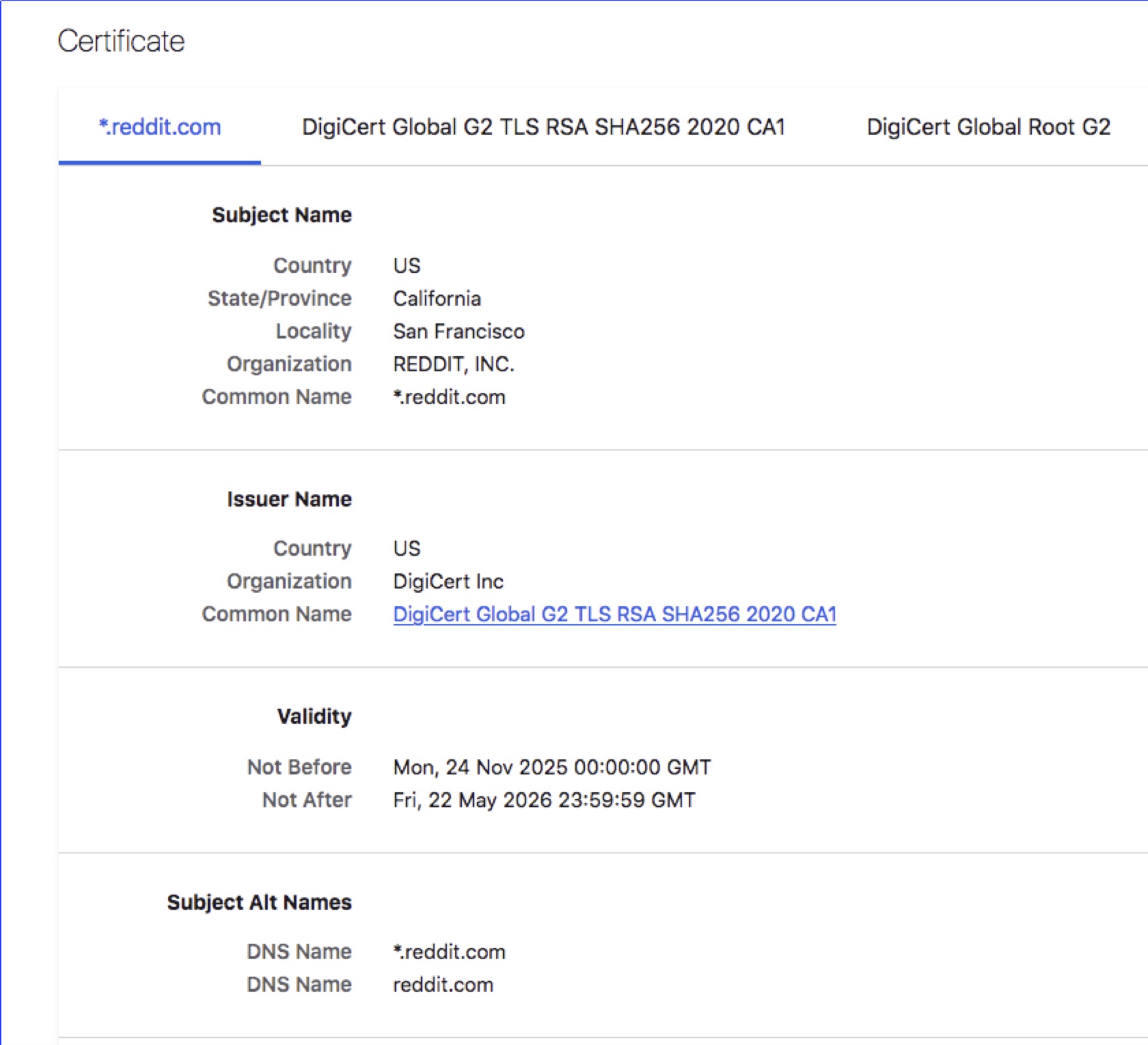Click the Common Name label under Subject Name
This screenshot has width=1148, height=1045.
coord(277,397)
